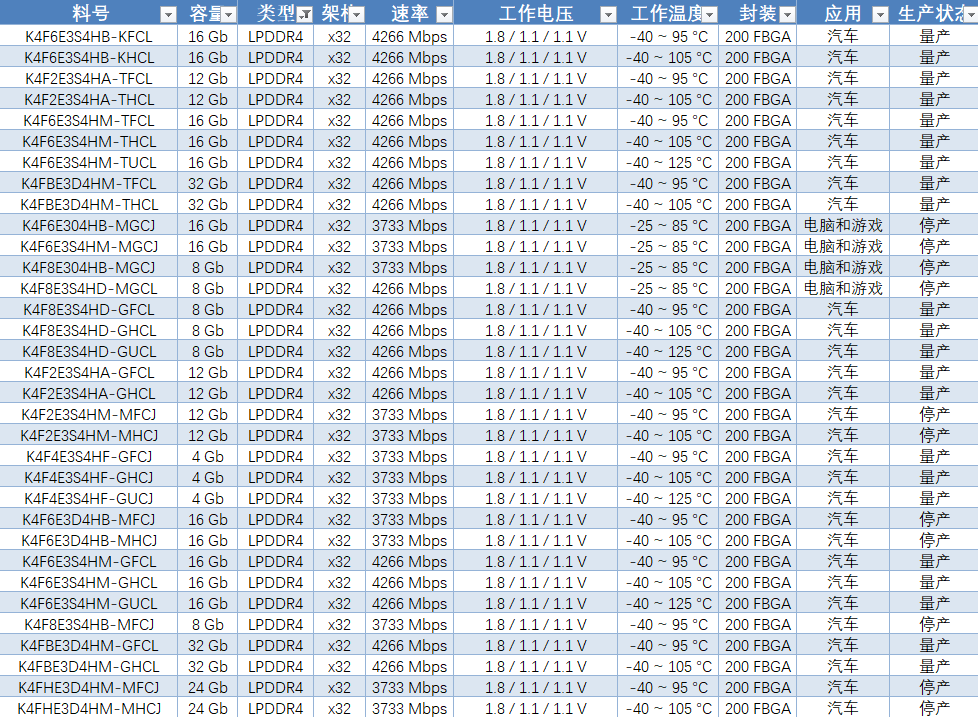Click the 3733 Mbps cell in row K4F2E3S4HM-MFCJ

point(409,415)
